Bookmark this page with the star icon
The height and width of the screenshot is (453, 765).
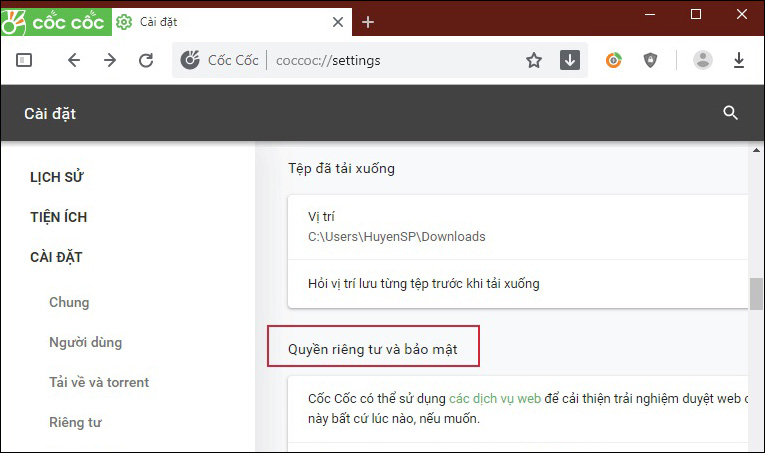[x=534, y=60]
